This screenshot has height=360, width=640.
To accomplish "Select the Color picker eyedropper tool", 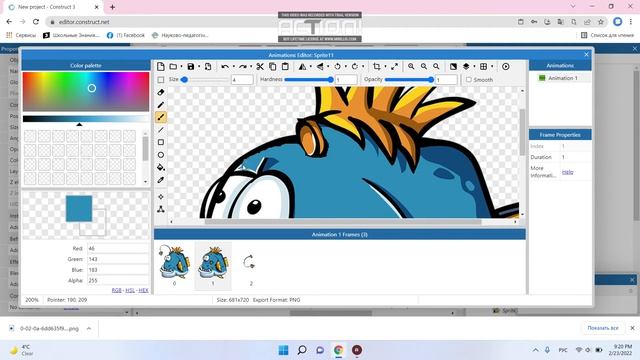I will coord(161,180).
